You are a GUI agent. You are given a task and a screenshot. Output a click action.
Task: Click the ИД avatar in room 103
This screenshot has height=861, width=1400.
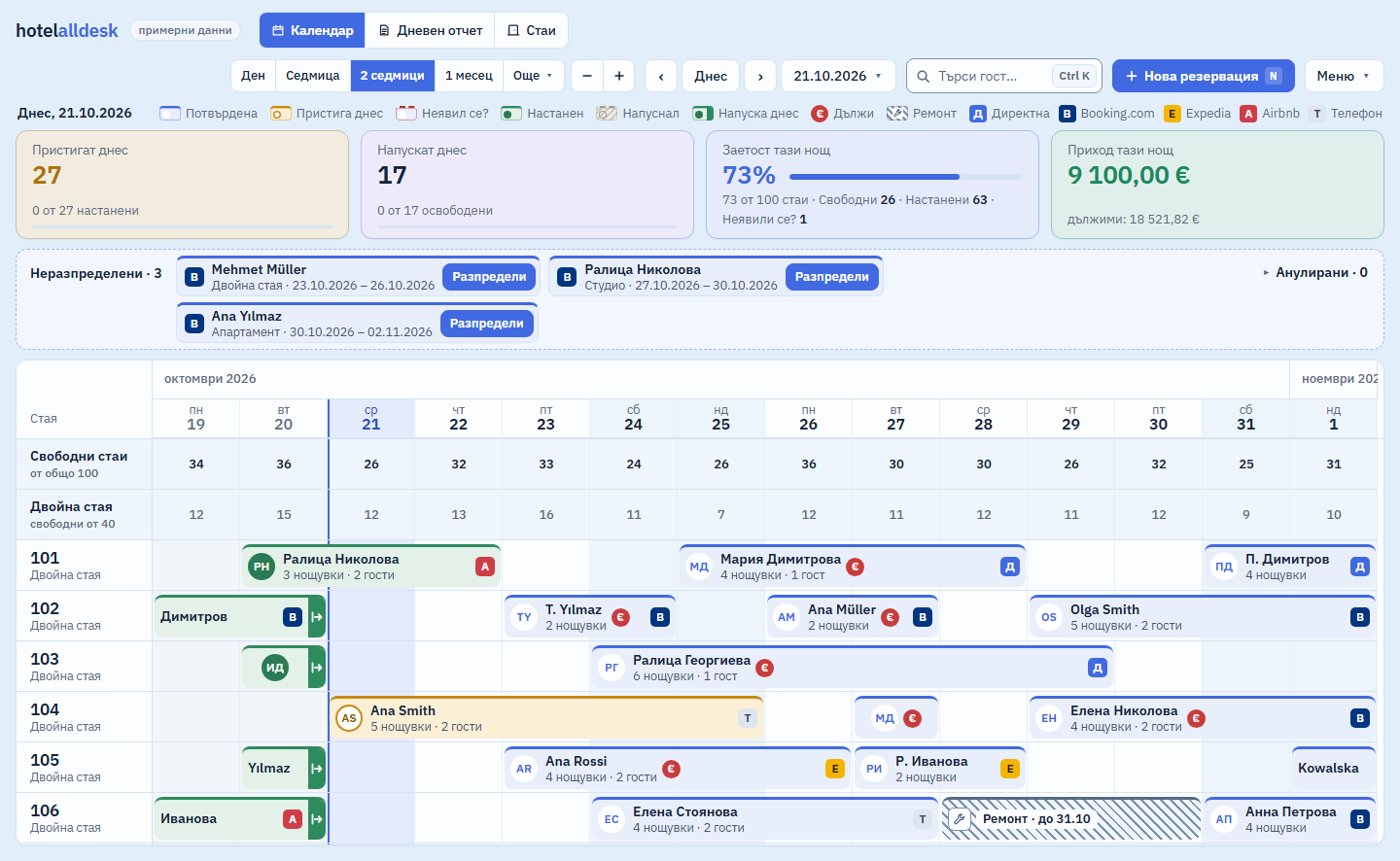pyautogui.click(x=275, y=668)
